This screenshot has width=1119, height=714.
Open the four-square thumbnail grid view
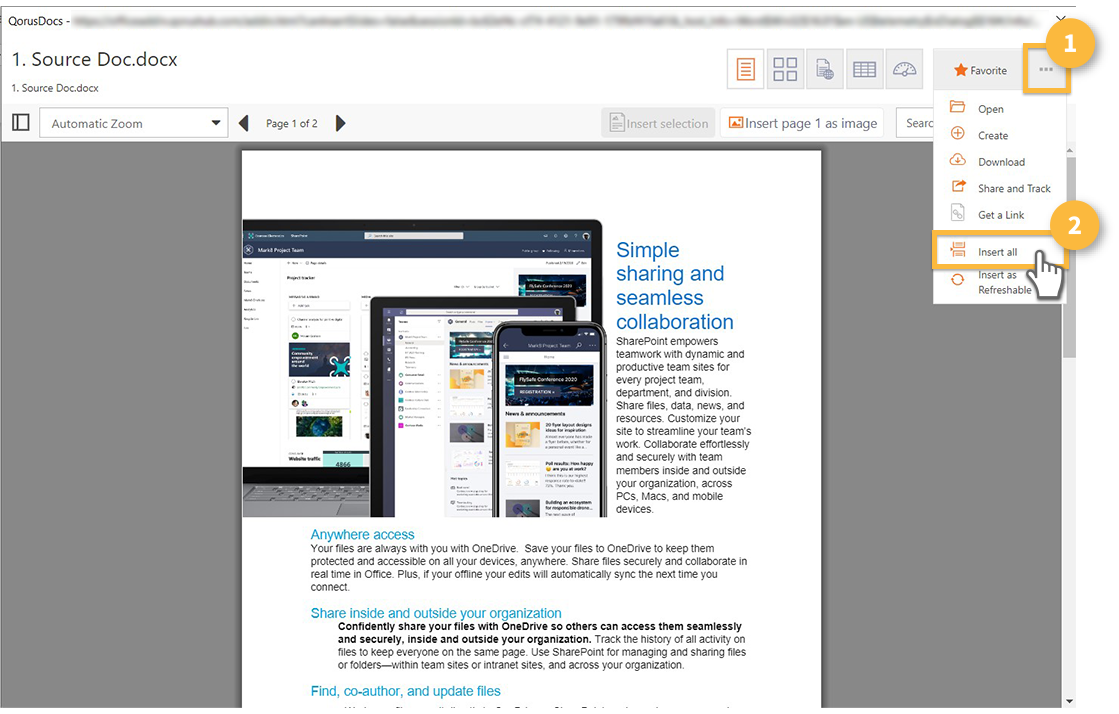tap(785, 69)
